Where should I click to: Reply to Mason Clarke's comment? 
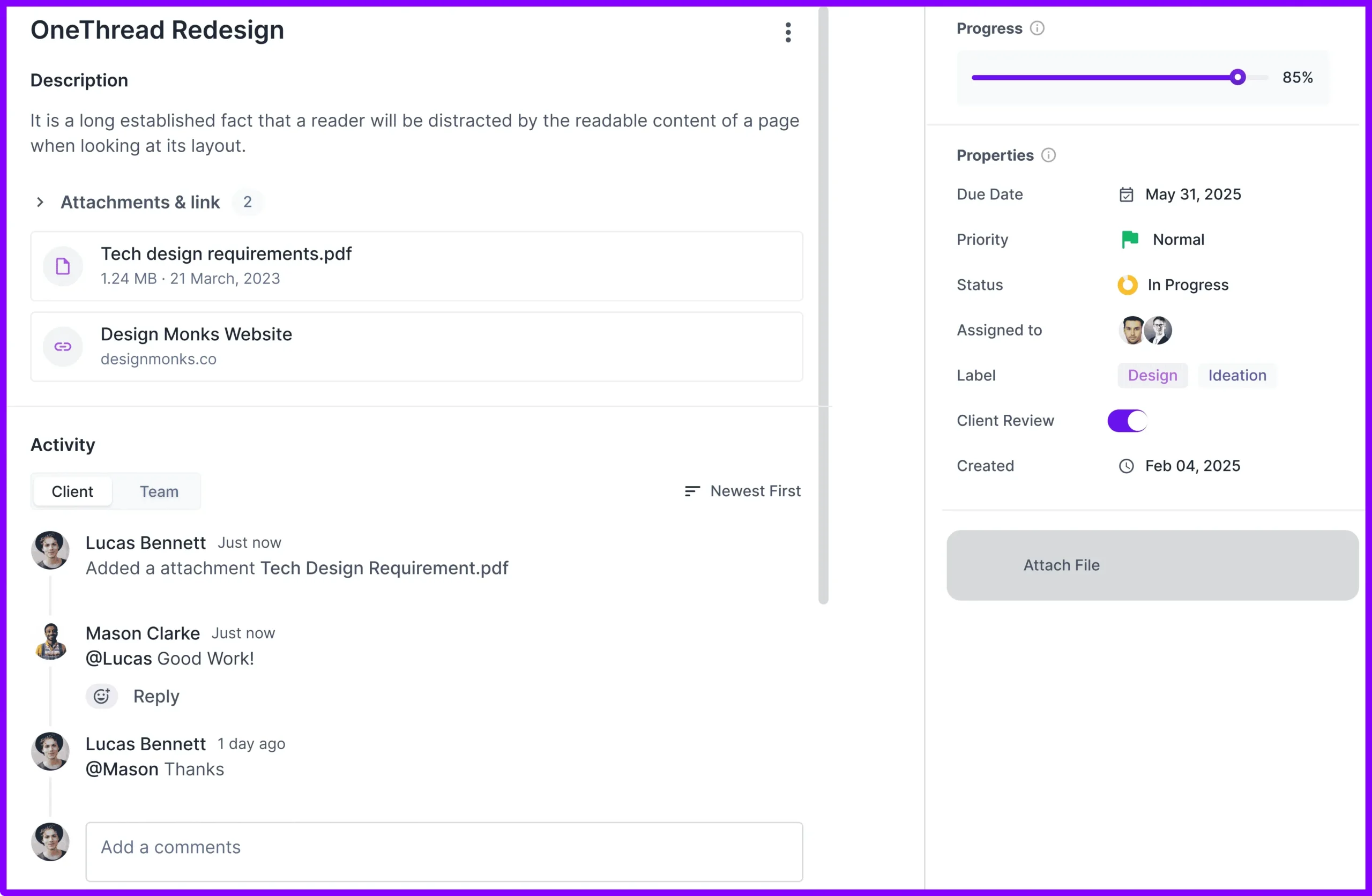[156, 696]
